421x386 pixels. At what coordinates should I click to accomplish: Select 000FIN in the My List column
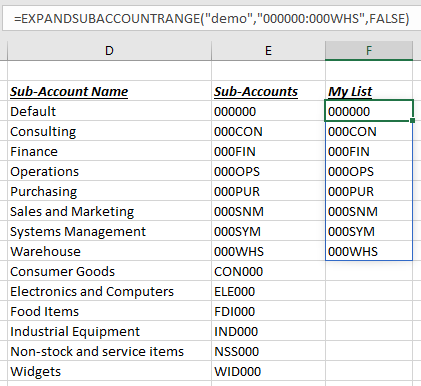click(369, 151)
